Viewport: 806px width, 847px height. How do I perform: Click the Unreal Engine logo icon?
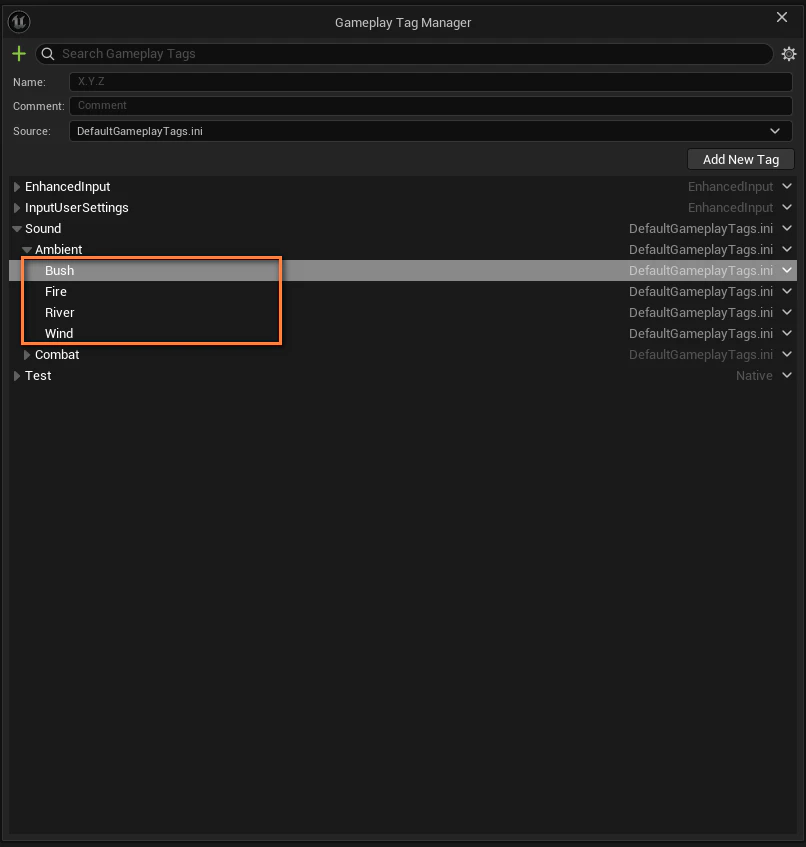click(19, 22)
